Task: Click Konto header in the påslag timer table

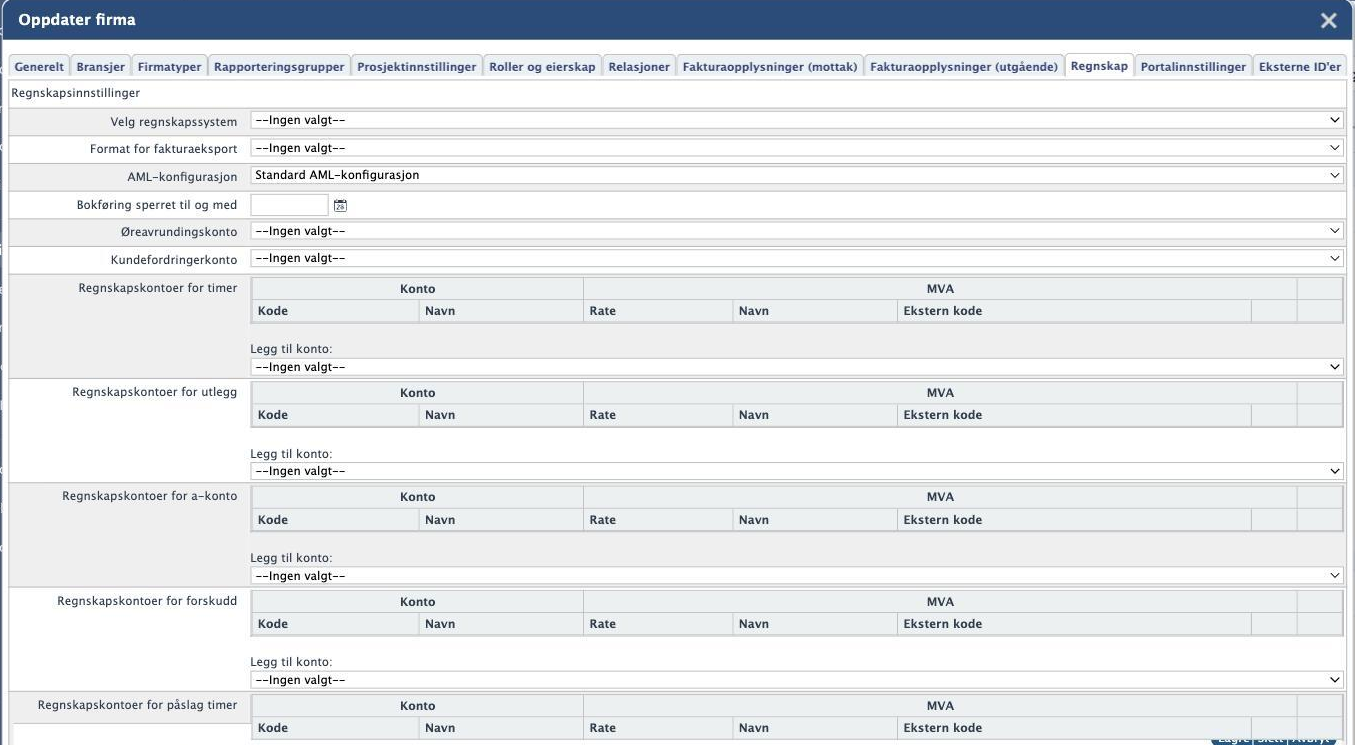Action: point(417,706)
